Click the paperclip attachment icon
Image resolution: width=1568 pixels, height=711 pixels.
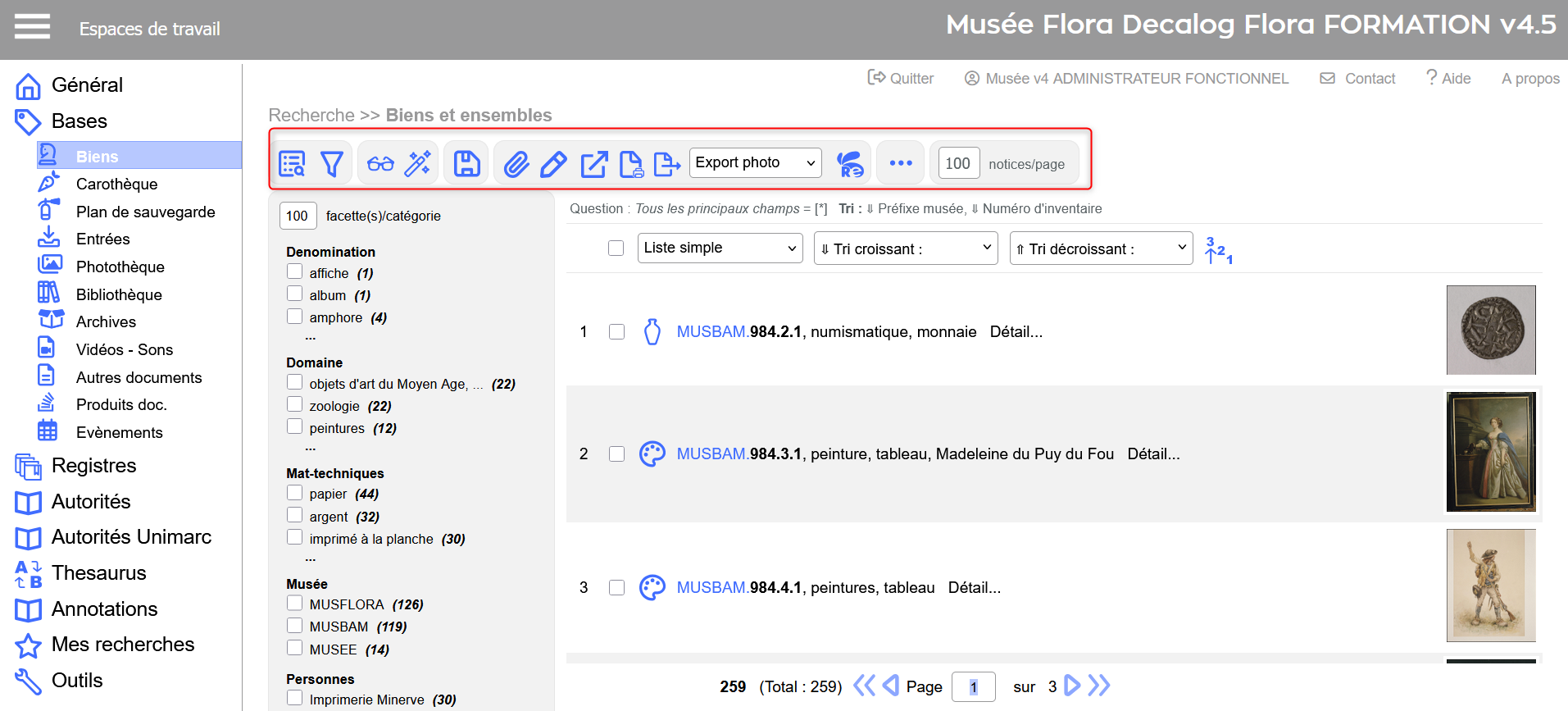click(x=516, y=164)
